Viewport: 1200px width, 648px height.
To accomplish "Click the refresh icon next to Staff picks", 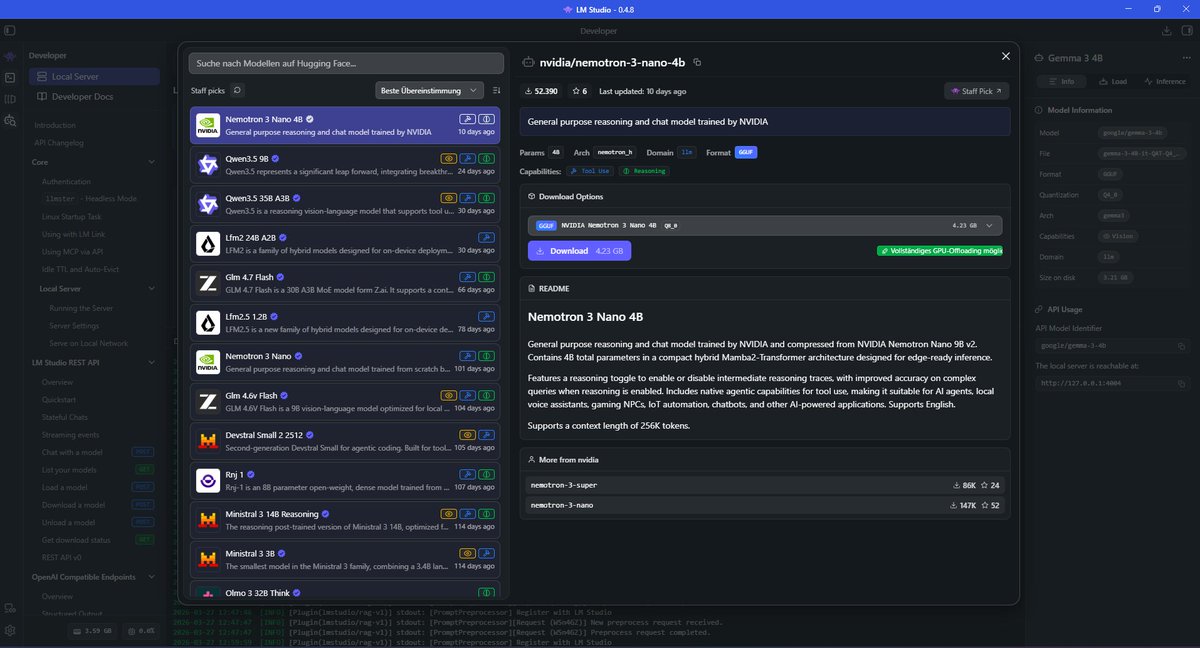I will coord(237,90).
